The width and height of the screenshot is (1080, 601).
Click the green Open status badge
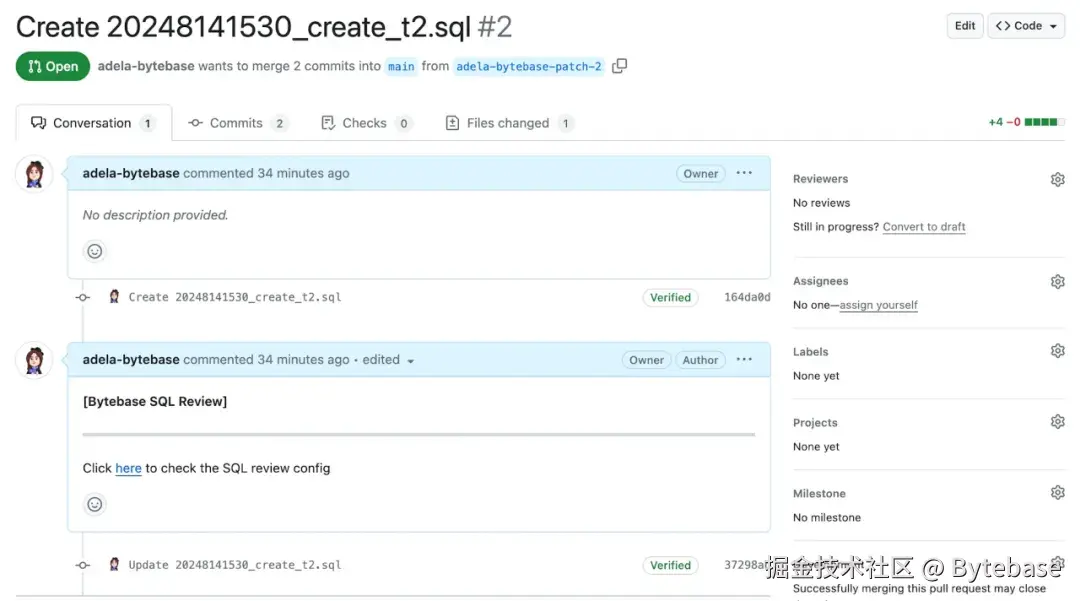point(53,66)
